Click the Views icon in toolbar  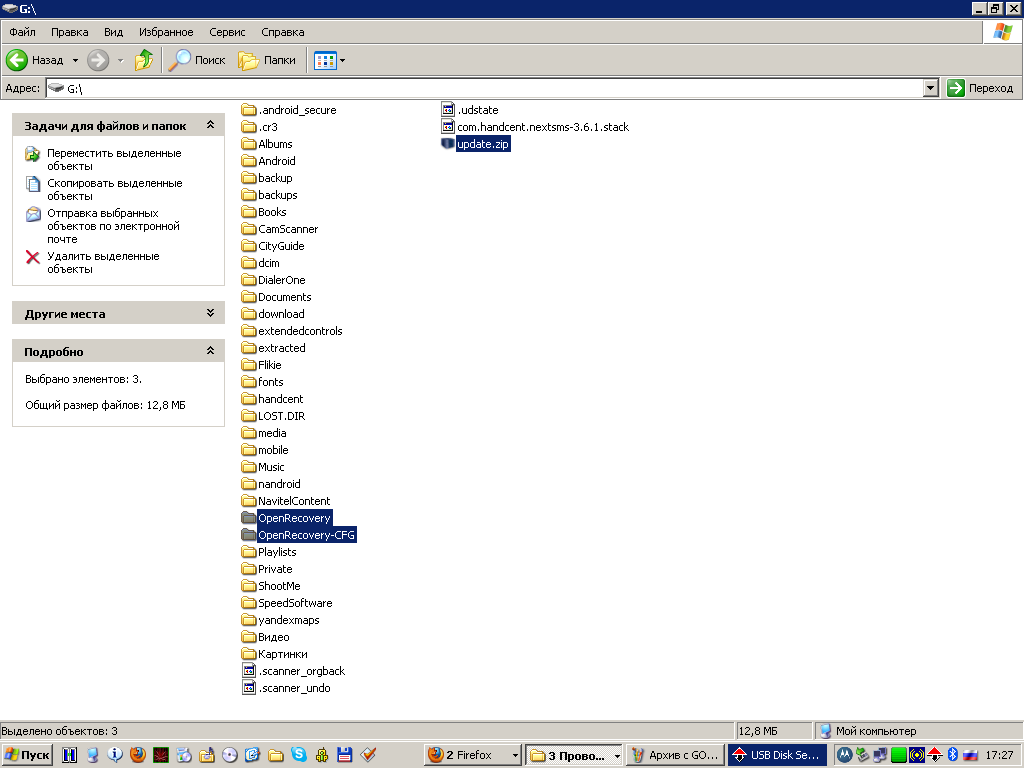pos(325,61)
